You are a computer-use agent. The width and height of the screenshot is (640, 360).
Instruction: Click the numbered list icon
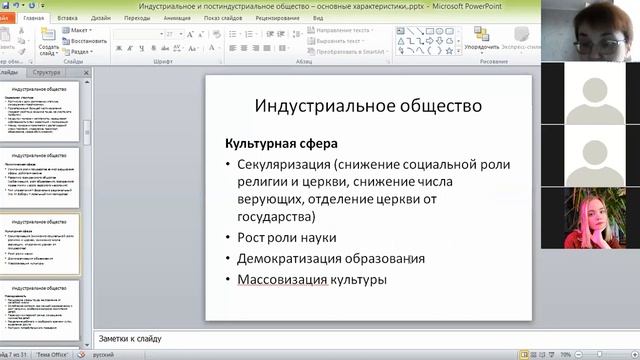click(250, 34)
